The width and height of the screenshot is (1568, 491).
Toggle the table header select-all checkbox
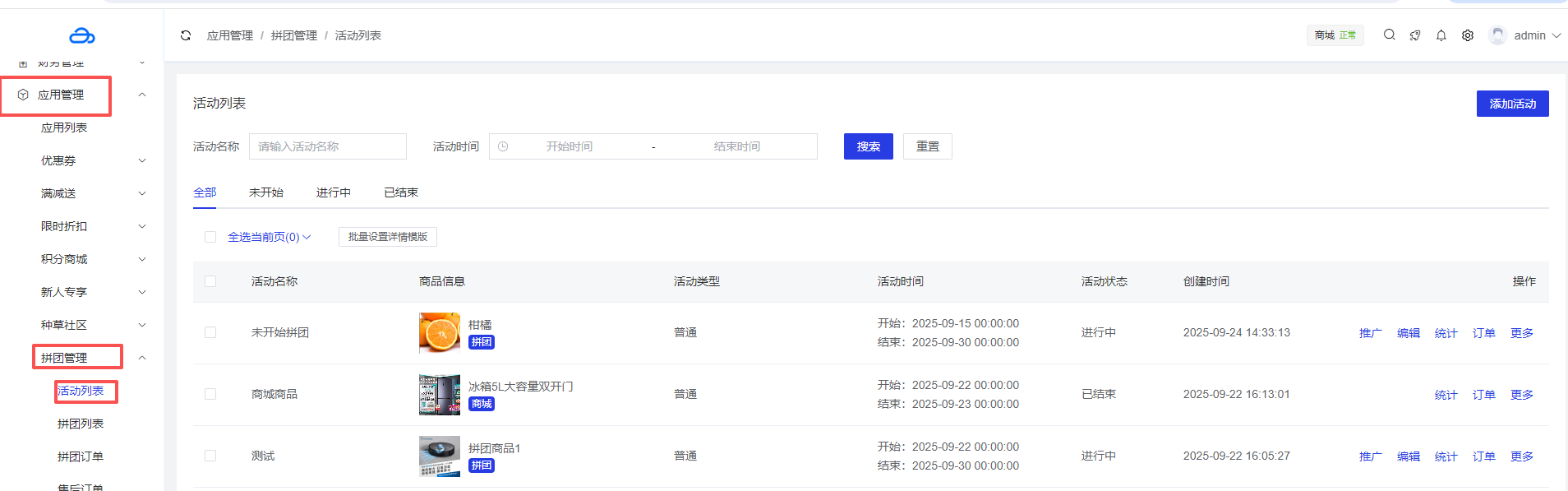[210, 281]
